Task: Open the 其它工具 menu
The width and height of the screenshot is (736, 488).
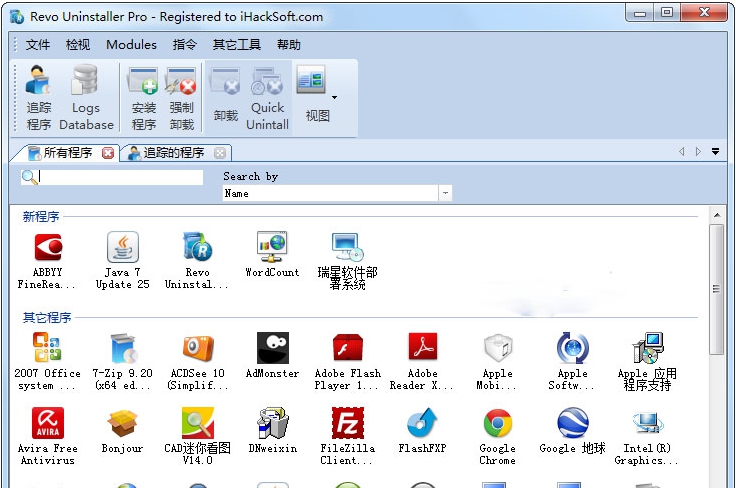Action: point(237,45)
